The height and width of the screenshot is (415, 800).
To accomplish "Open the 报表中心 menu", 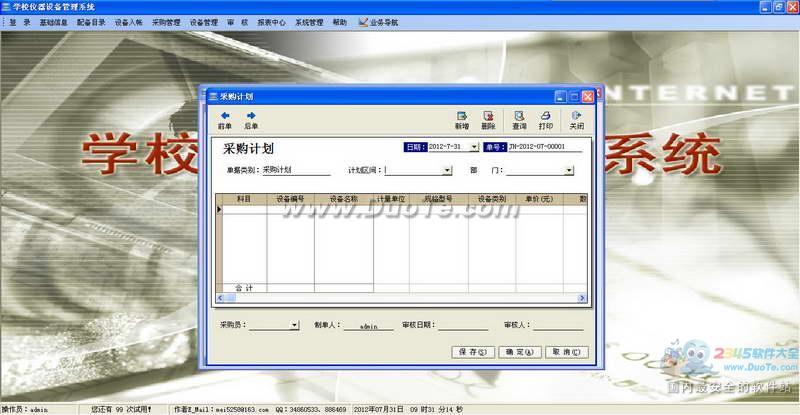I will 271,21.
